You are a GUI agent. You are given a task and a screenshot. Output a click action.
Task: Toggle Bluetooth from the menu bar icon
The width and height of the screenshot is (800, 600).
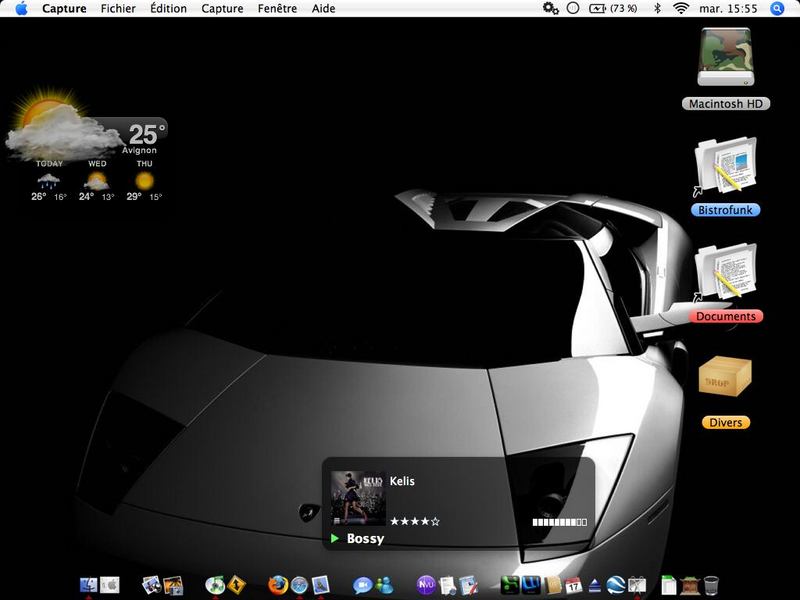tap(657, 8)
